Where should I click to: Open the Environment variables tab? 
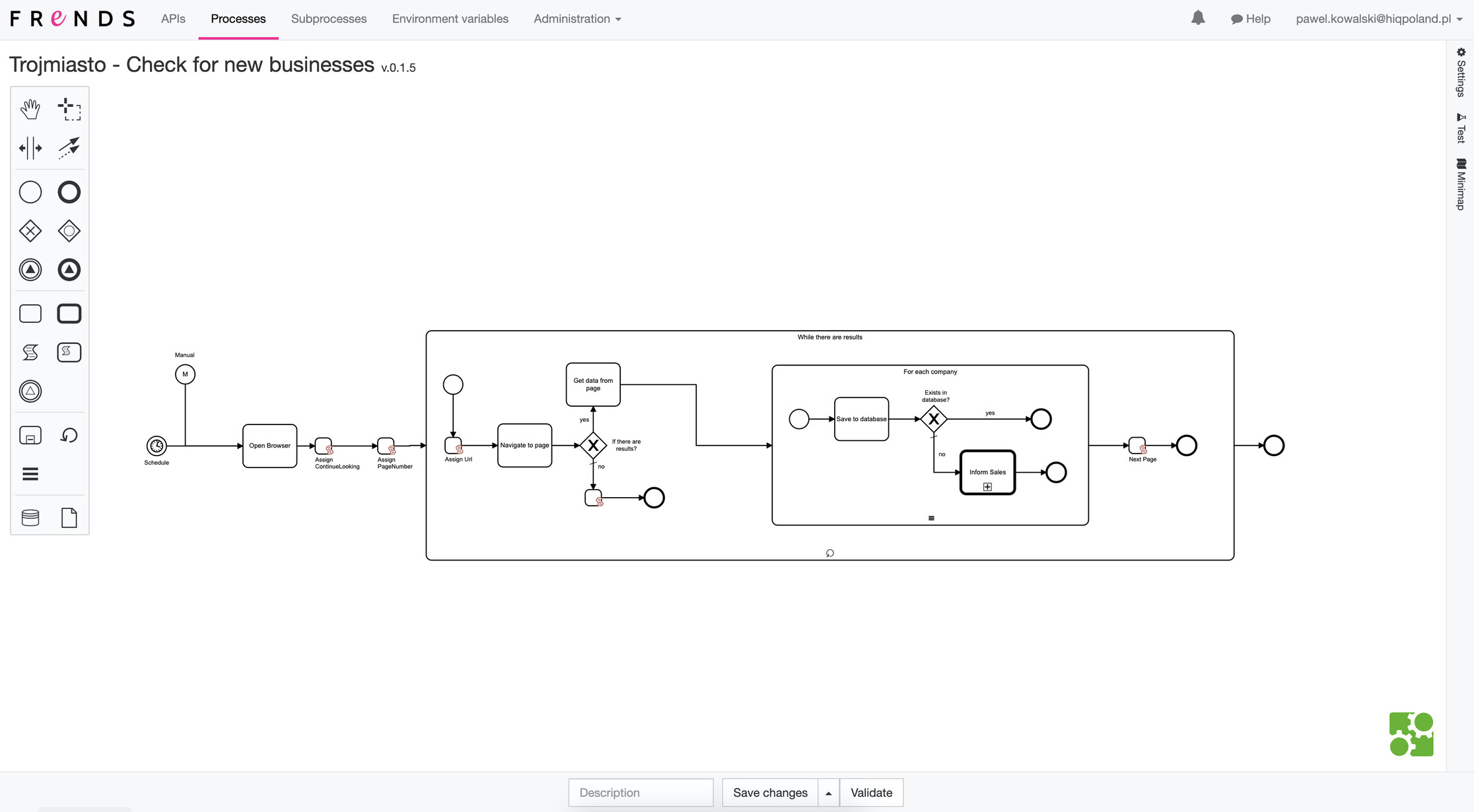(450, 19)
